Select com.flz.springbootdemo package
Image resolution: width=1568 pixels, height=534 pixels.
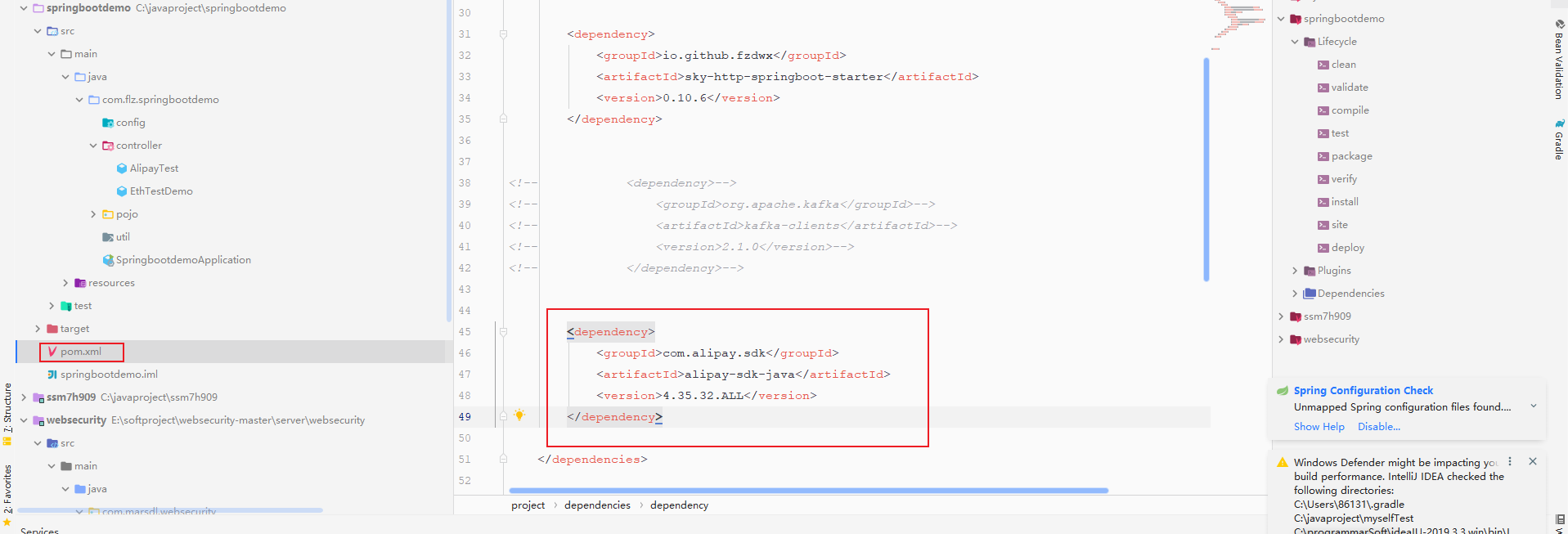pos(160,100)
